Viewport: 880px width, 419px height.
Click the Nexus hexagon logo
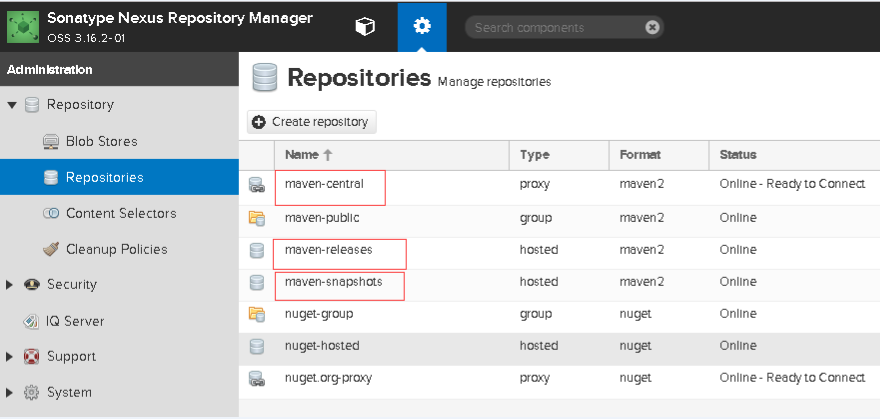(23, 26)
